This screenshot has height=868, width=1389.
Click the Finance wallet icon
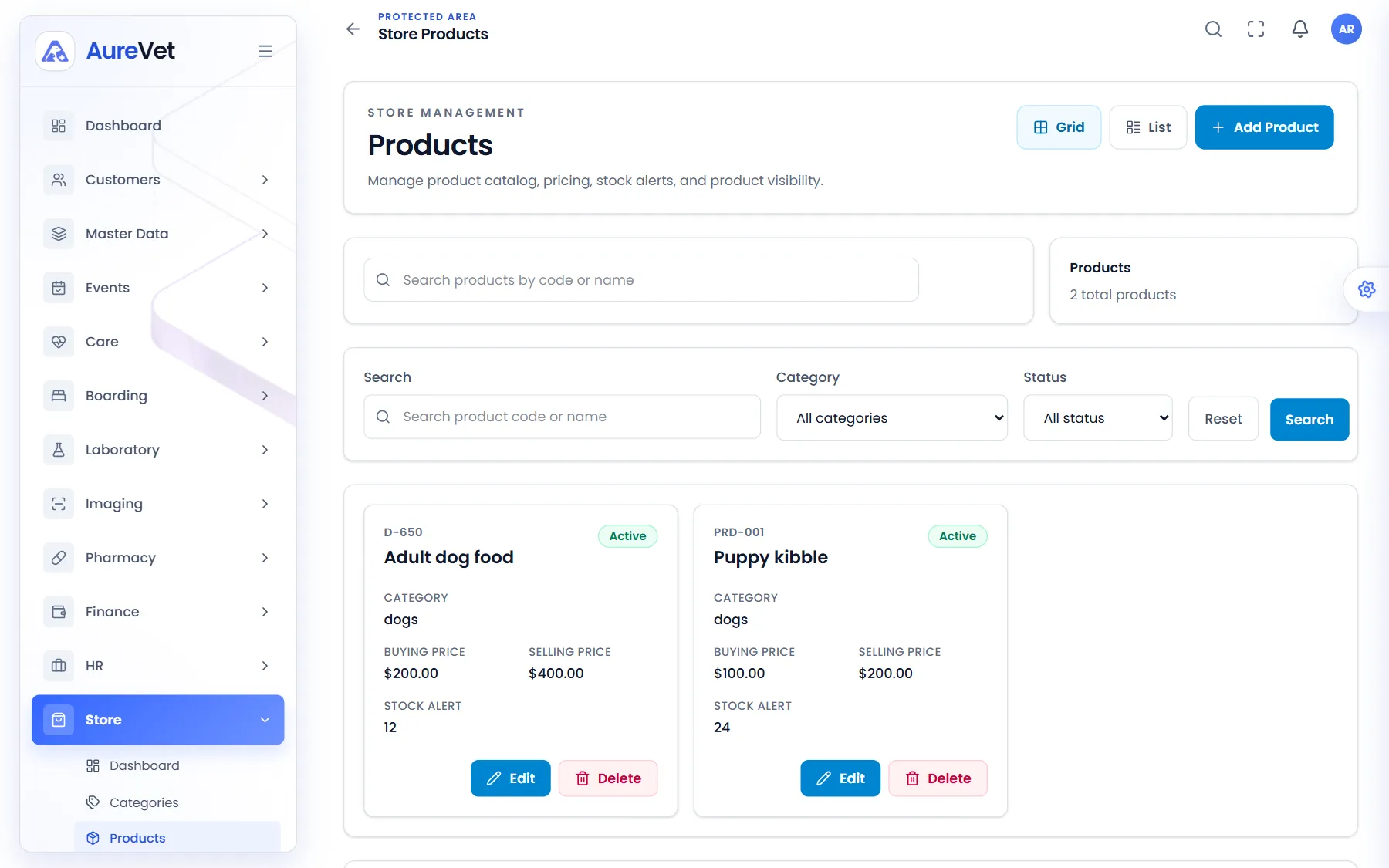pyautogui.click(x=59, y=612)
